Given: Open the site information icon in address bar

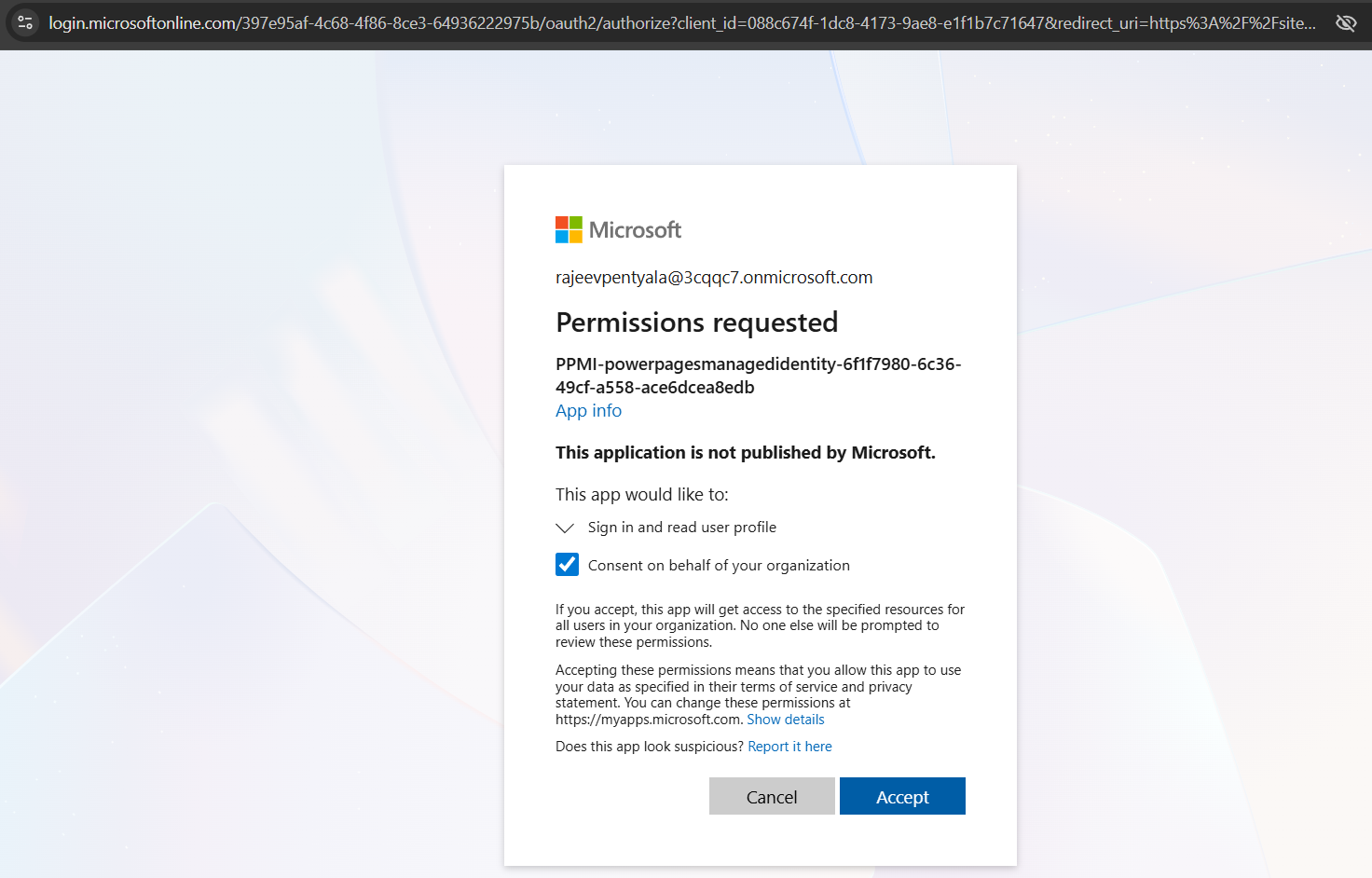Looking at the screenshot, I should pos(25,22).
